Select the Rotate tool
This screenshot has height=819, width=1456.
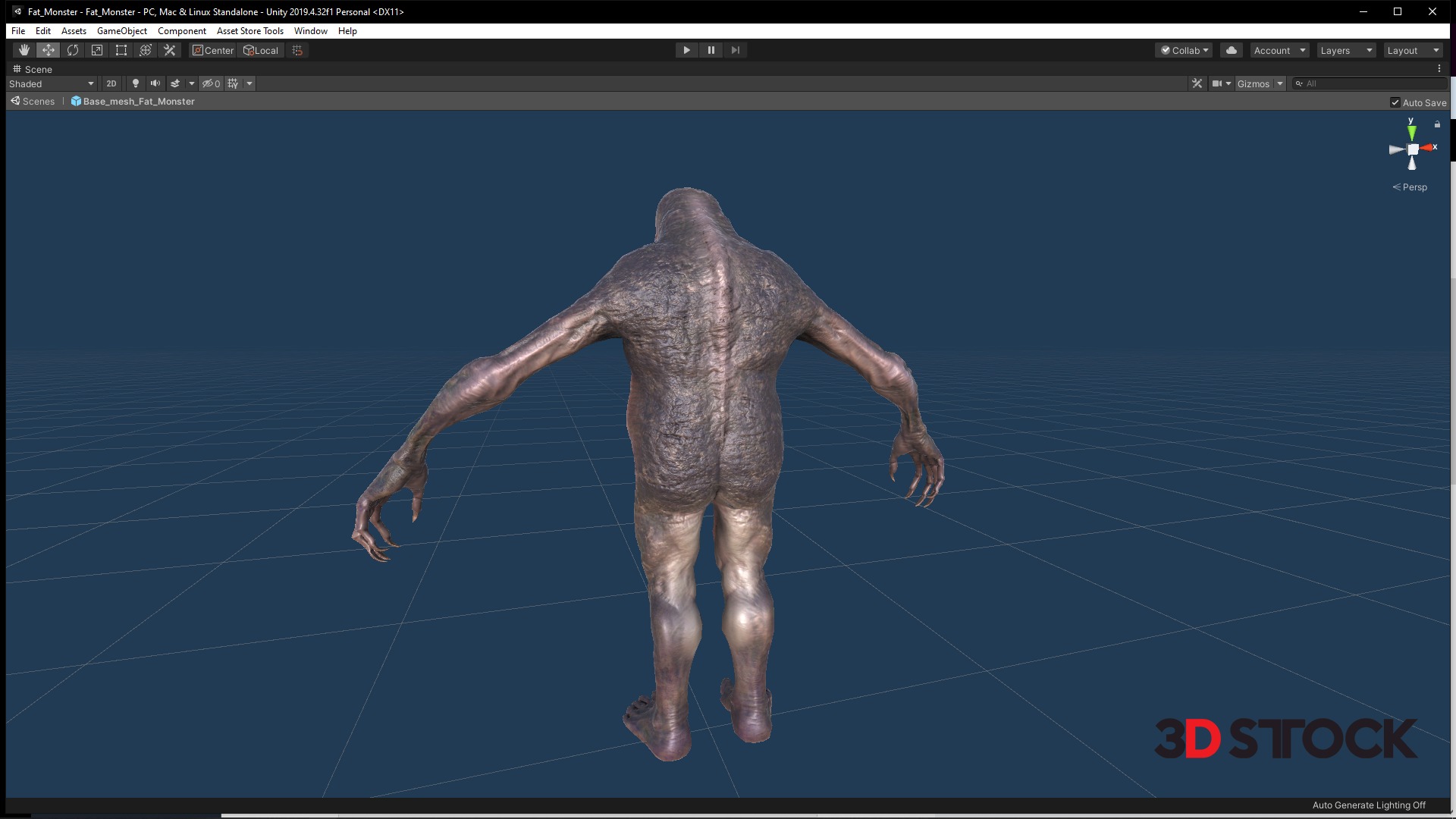point(73,50)
